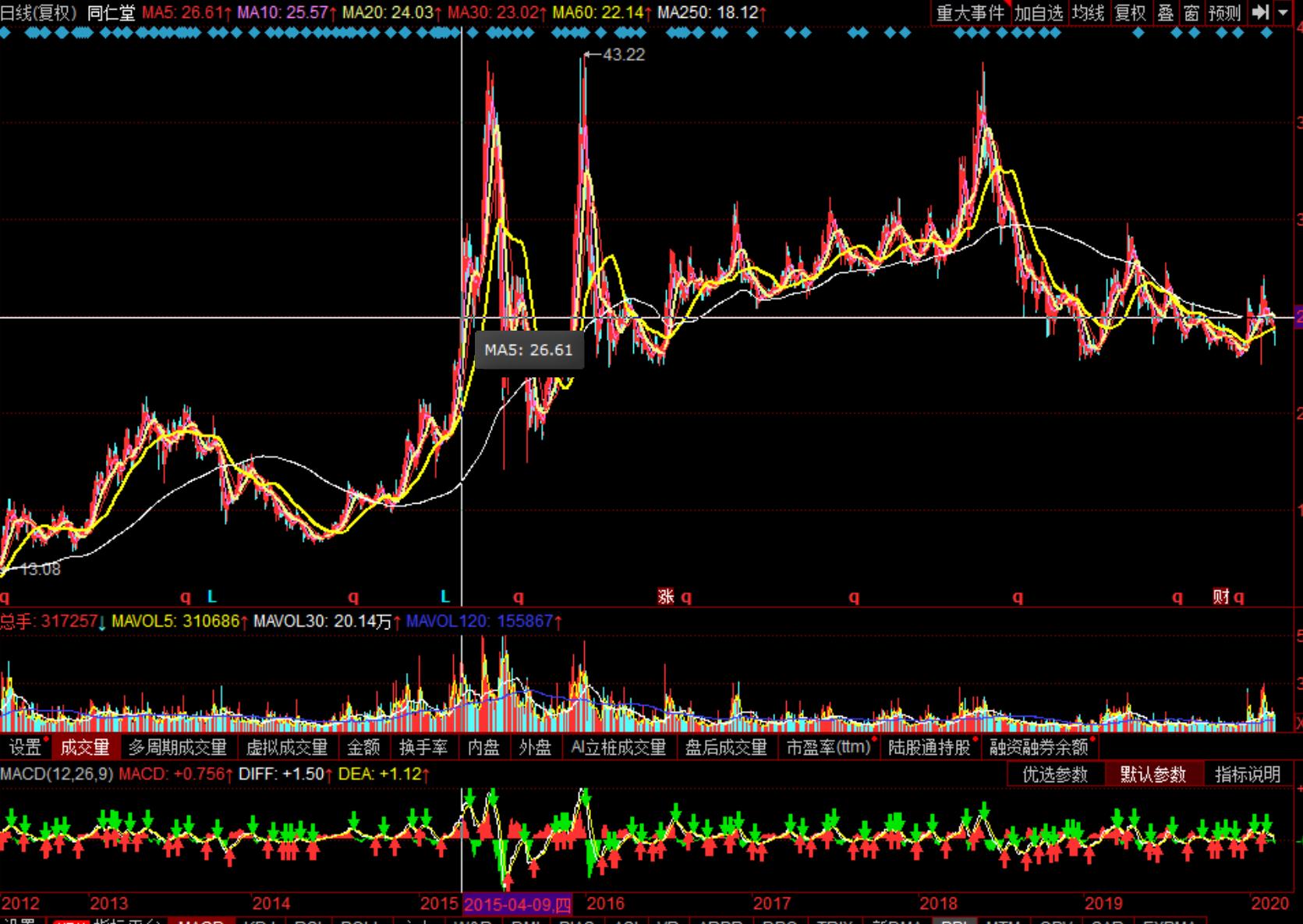
Task: Open the 预测 forecast tool
Action: click(1223, 13)
